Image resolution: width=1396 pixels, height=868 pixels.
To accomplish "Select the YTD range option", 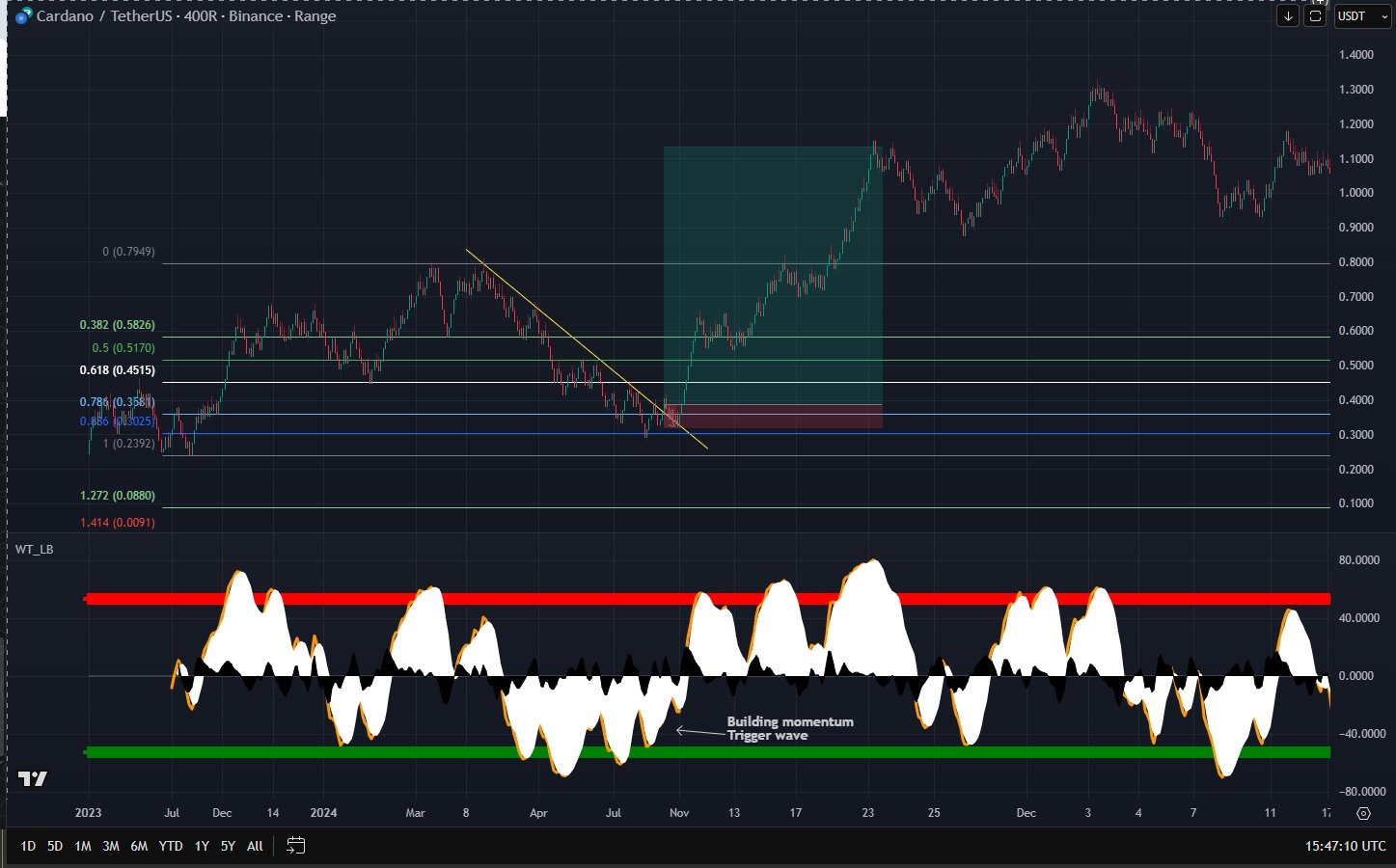I will (x=171, y=846).
